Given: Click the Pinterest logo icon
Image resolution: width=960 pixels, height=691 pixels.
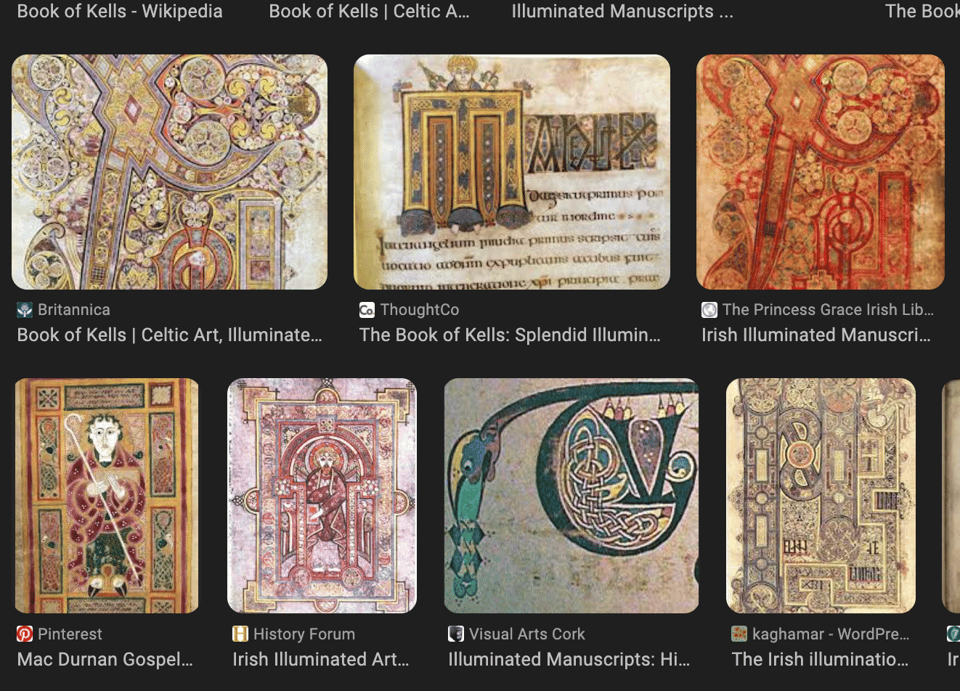Looking at the screenshot, I should click(24, 633).
